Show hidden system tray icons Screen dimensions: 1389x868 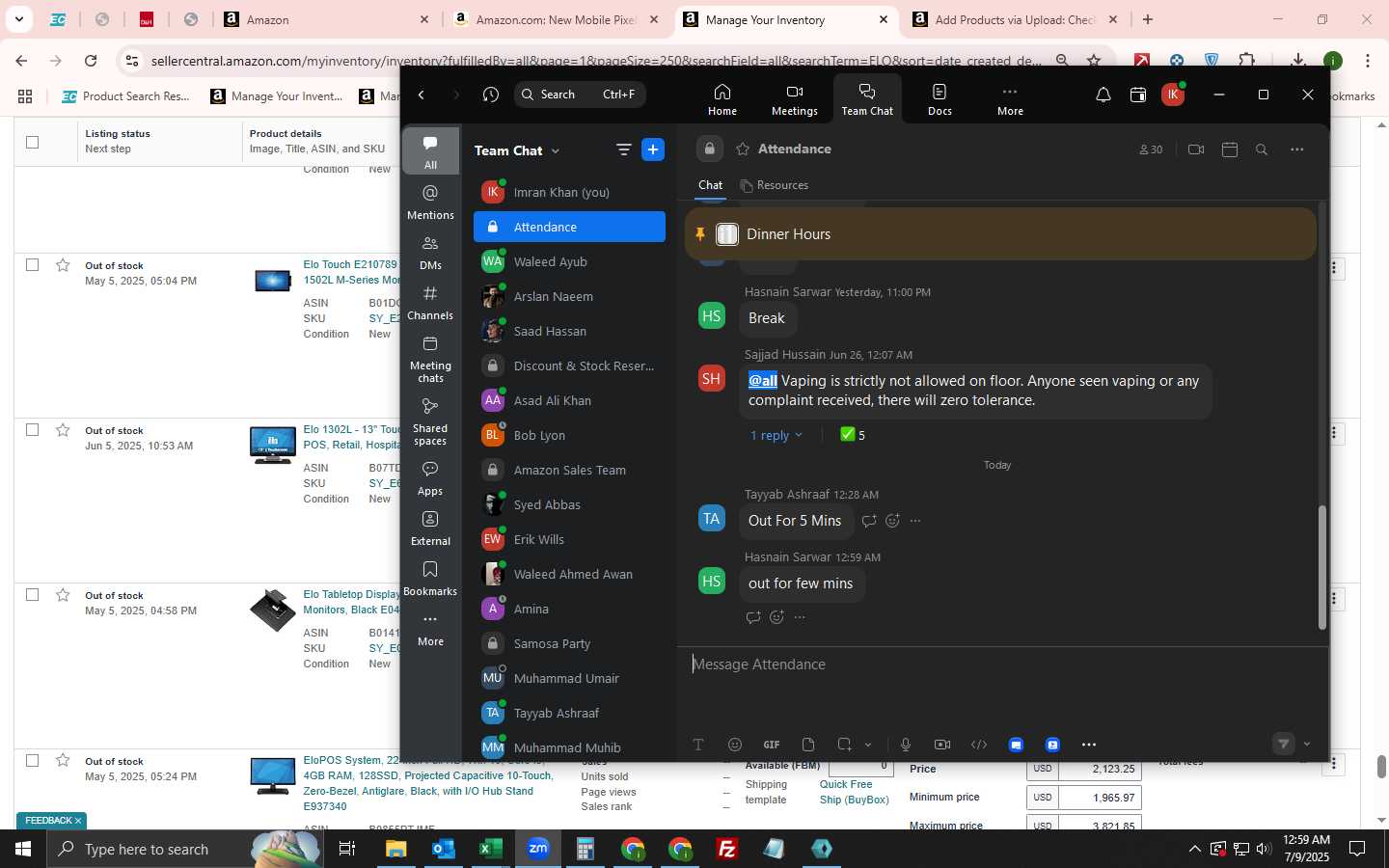coord(1194,849)
